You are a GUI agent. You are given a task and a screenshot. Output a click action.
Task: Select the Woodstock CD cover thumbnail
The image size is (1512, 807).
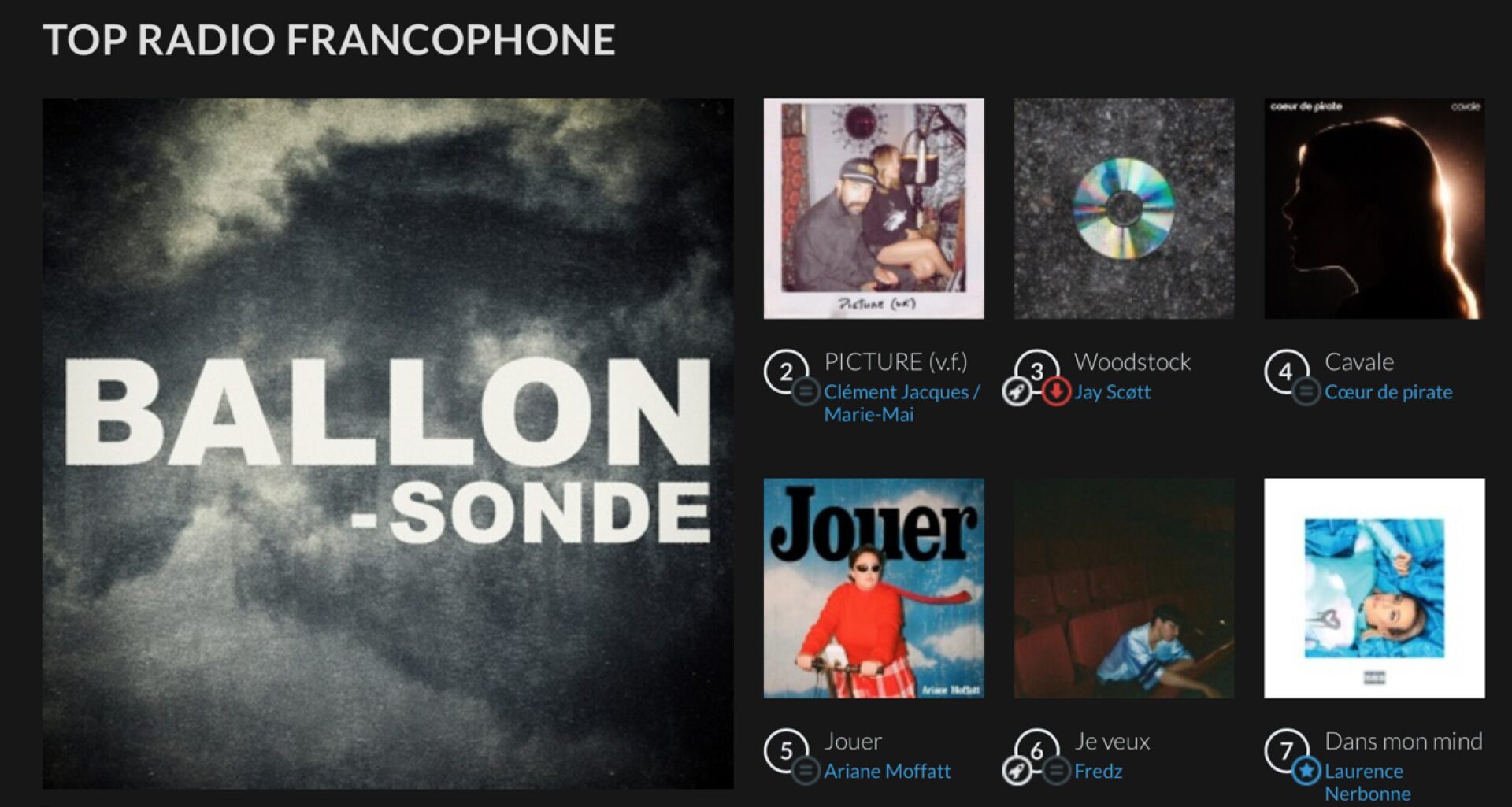(1124, 209)
